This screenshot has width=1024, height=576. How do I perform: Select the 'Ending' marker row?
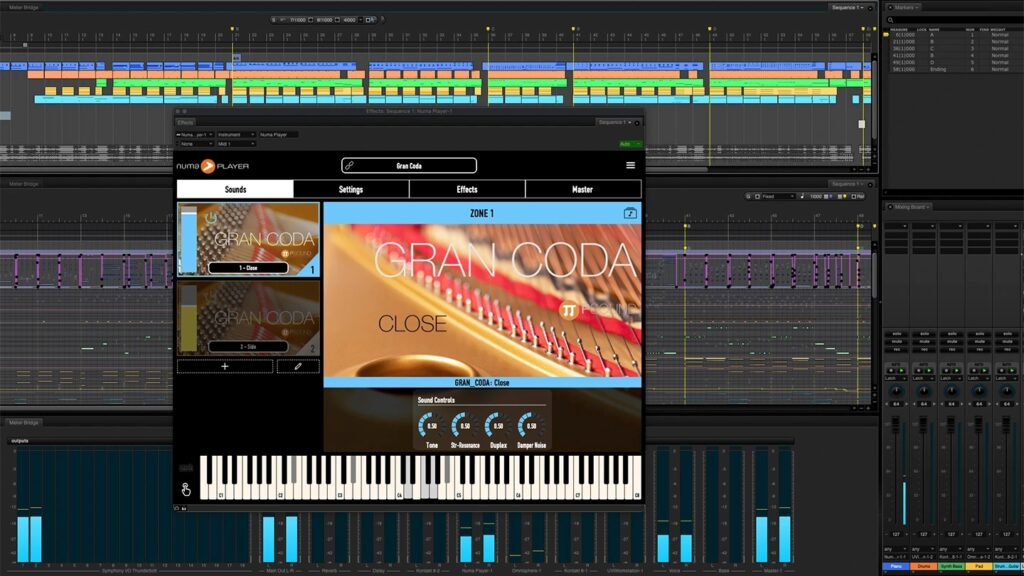pos(952,69)
